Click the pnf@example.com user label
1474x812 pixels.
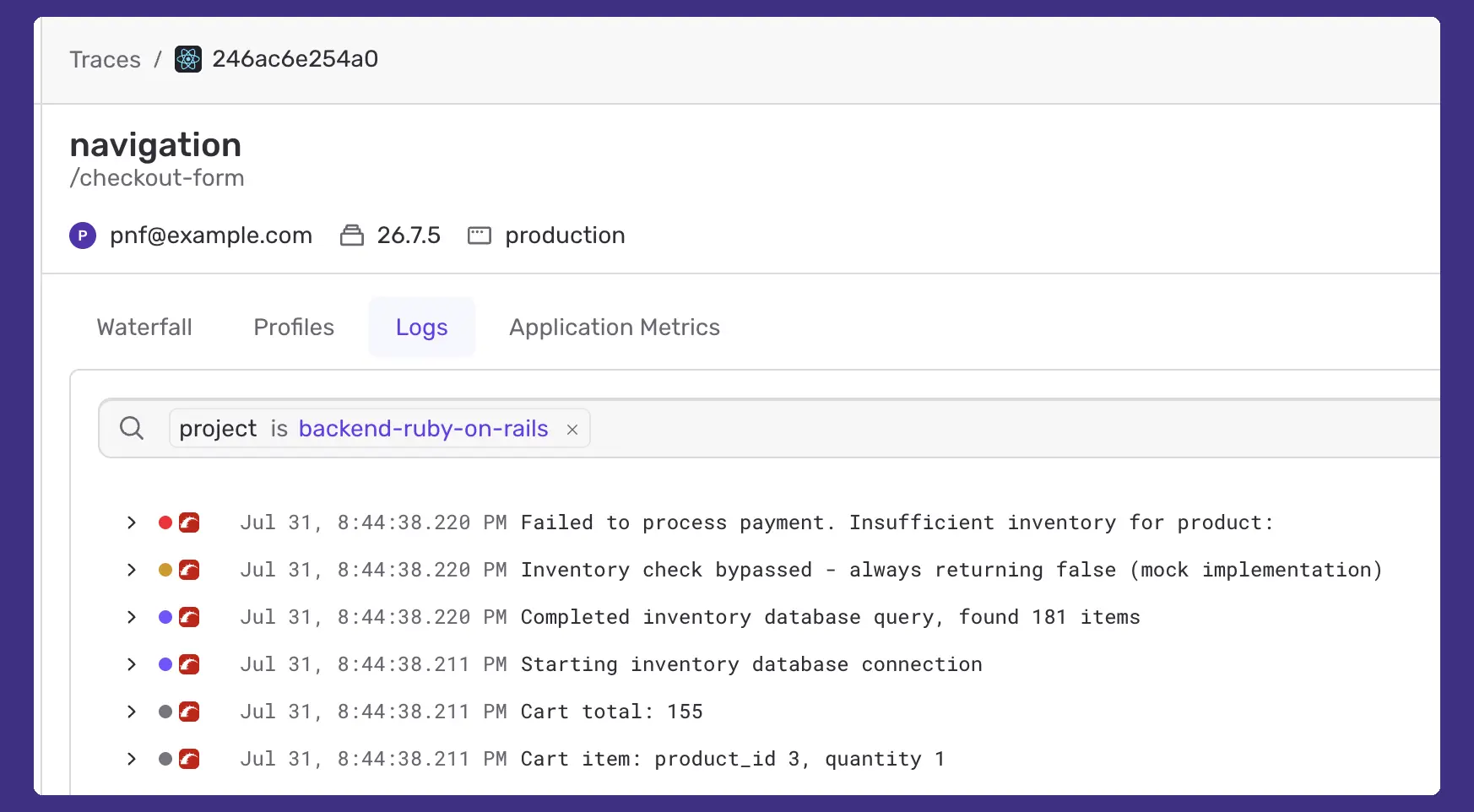tap(211, 235)
